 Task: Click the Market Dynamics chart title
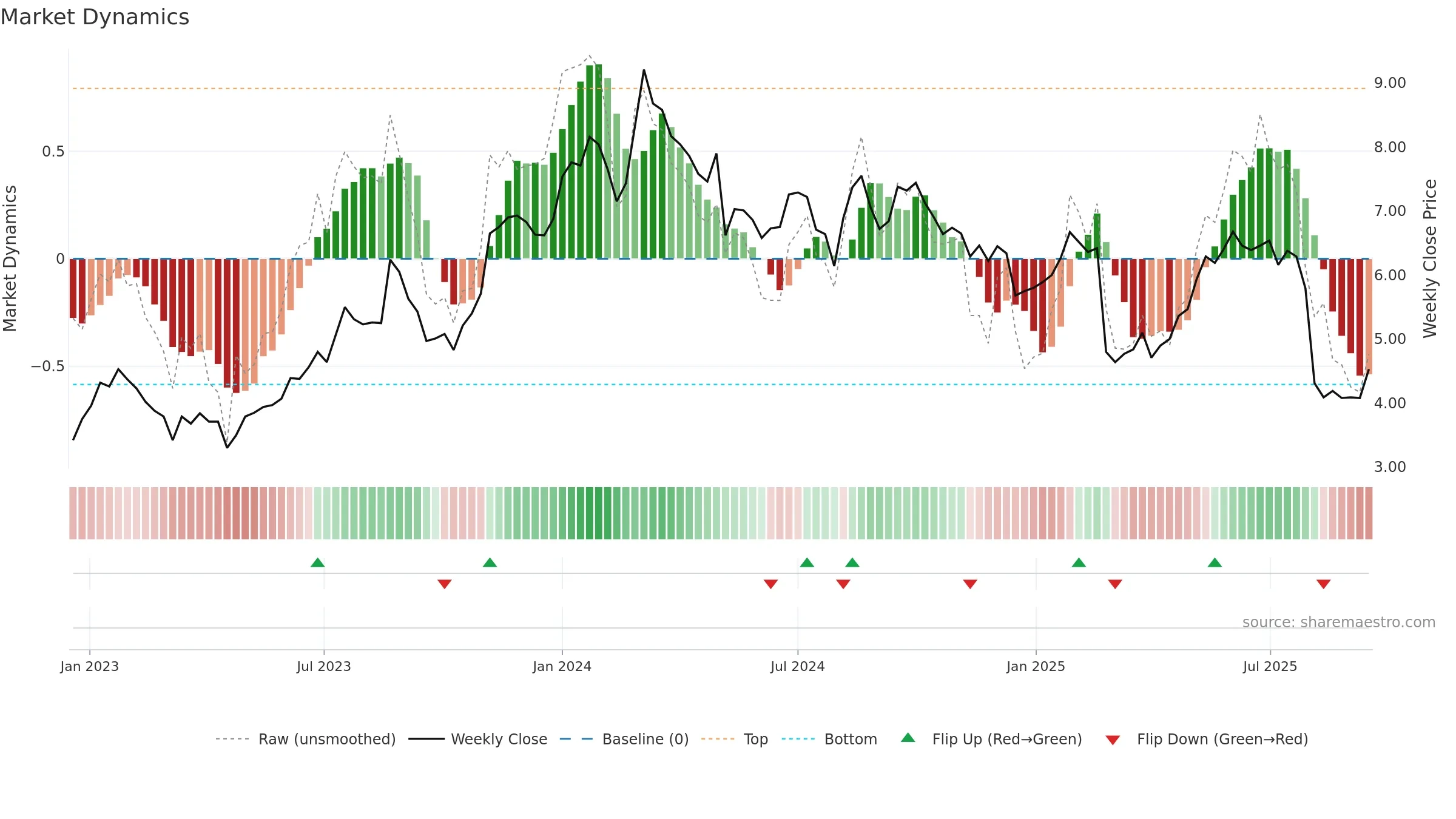click(x=95, y=17)
